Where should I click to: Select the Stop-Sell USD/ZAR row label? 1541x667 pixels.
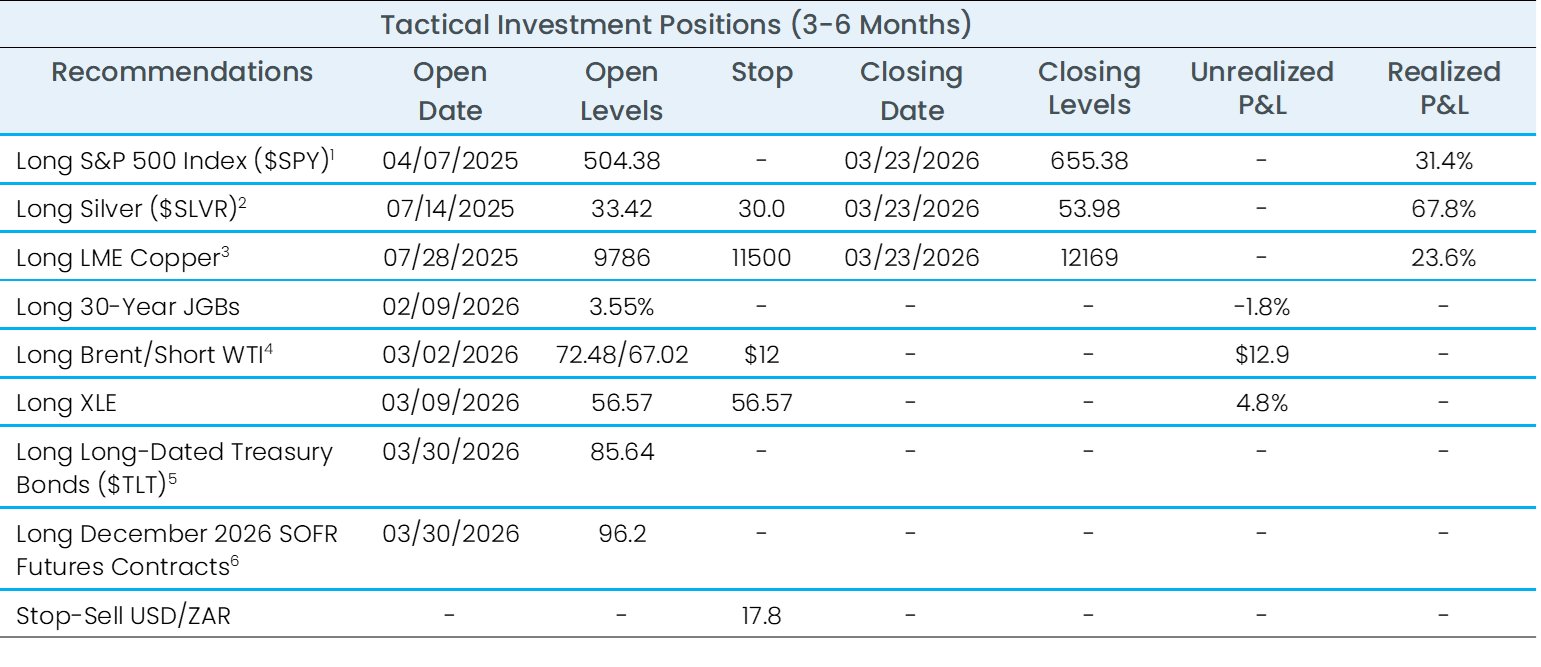point(123,615)
